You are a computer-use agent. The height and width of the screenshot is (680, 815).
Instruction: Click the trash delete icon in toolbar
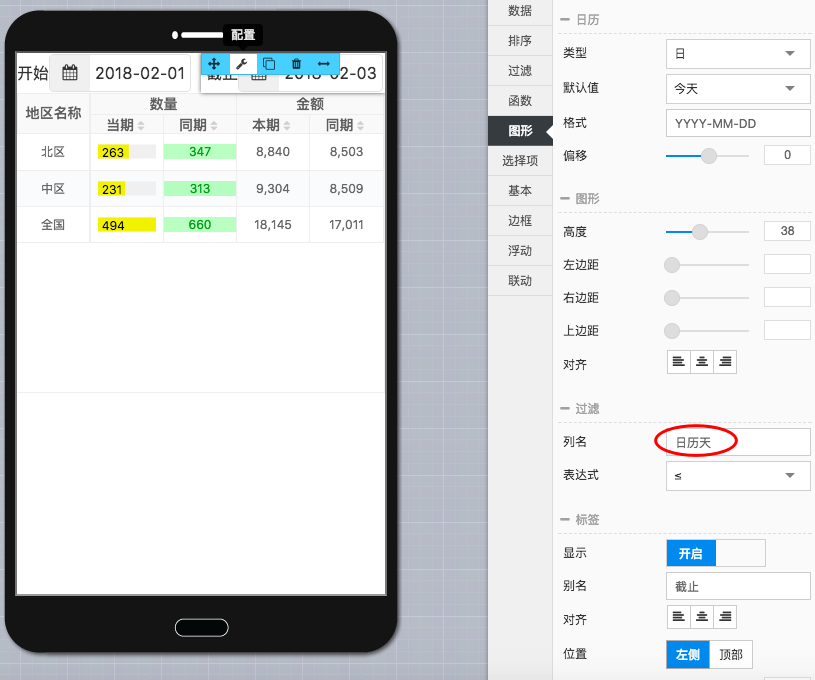tap(296, 64)
